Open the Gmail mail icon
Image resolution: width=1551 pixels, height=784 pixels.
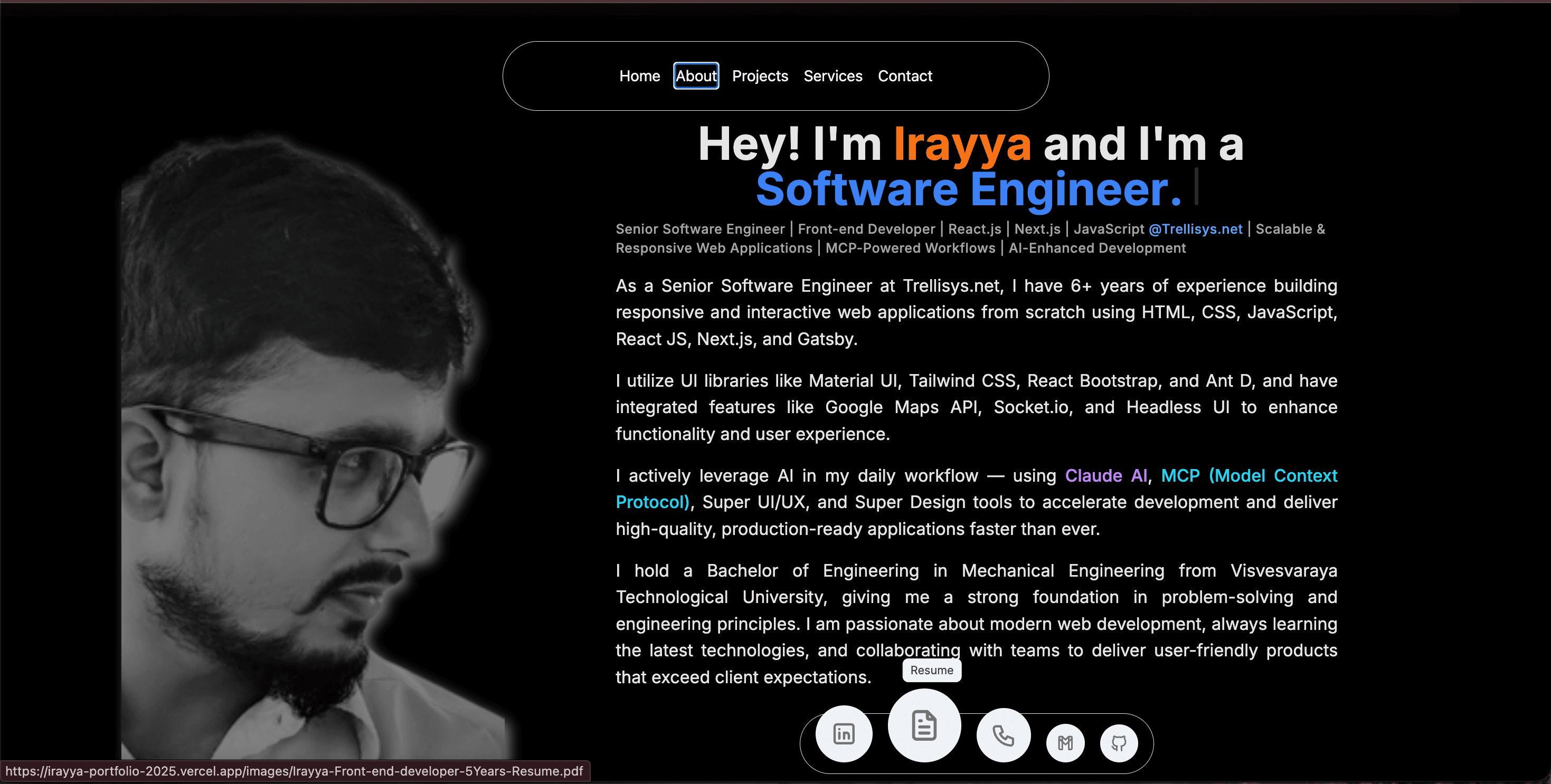(x=1065, y=743)
